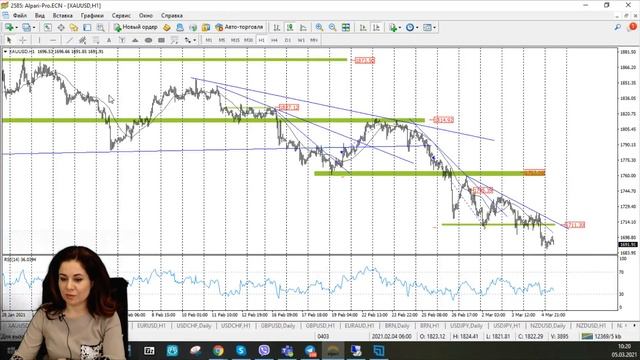
Task: Select the text A tool
Action: coord(109,40)
